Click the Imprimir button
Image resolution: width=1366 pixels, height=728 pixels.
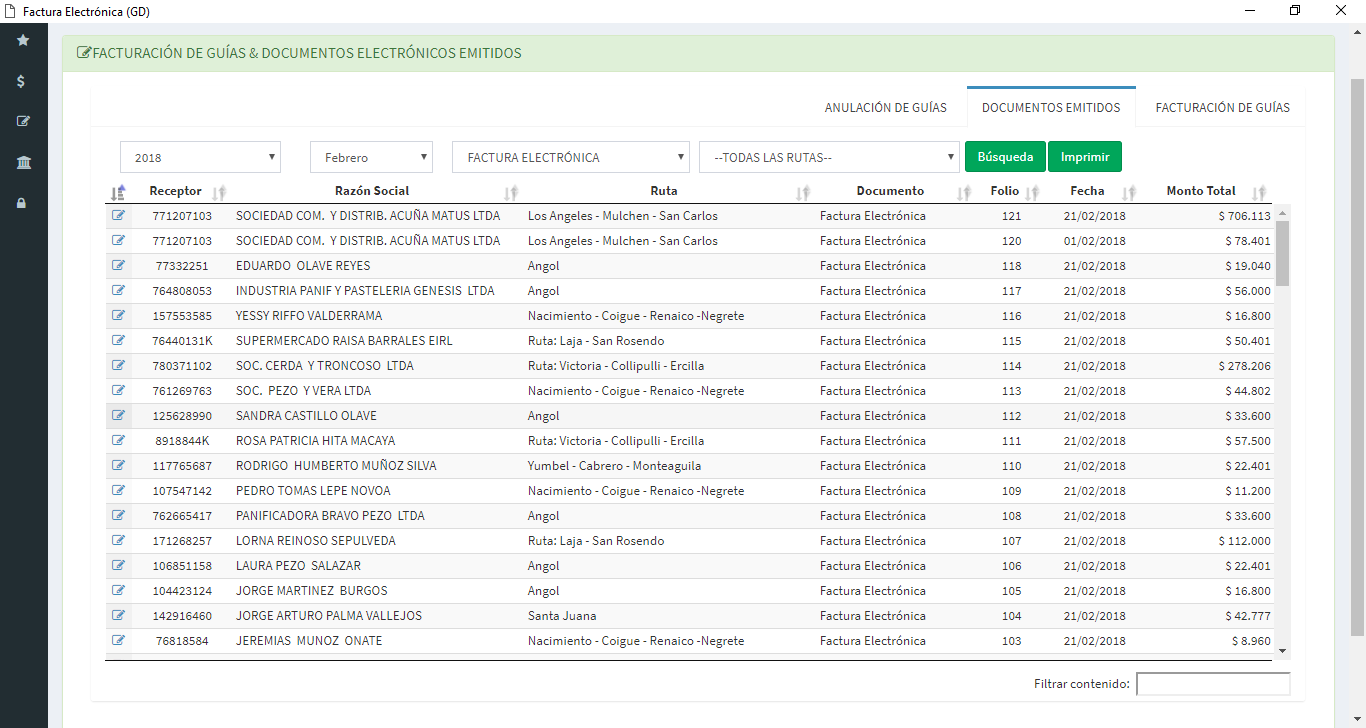1085,157
